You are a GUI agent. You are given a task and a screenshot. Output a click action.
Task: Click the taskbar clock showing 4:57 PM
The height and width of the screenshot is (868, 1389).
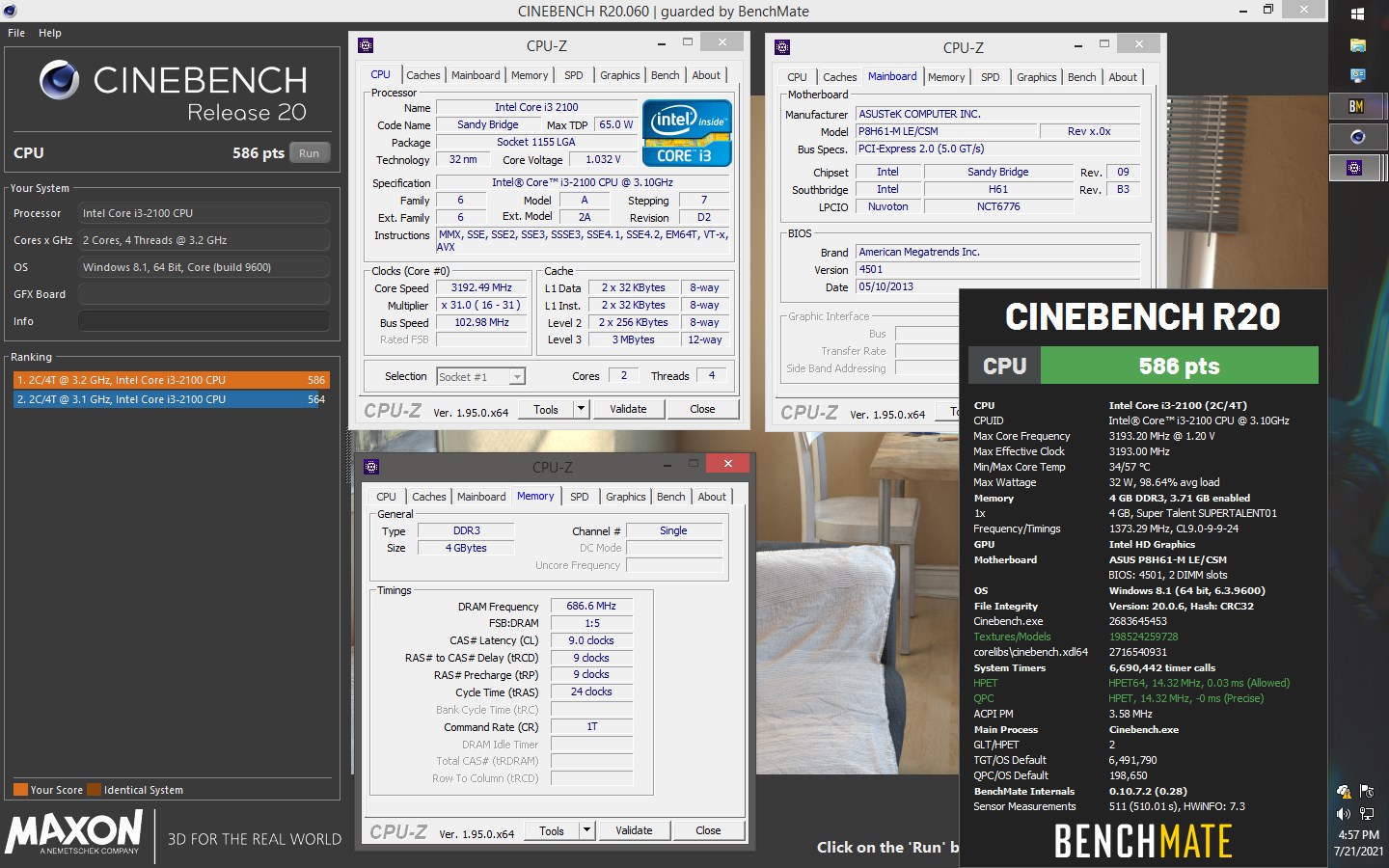(x=1358, y=835)
